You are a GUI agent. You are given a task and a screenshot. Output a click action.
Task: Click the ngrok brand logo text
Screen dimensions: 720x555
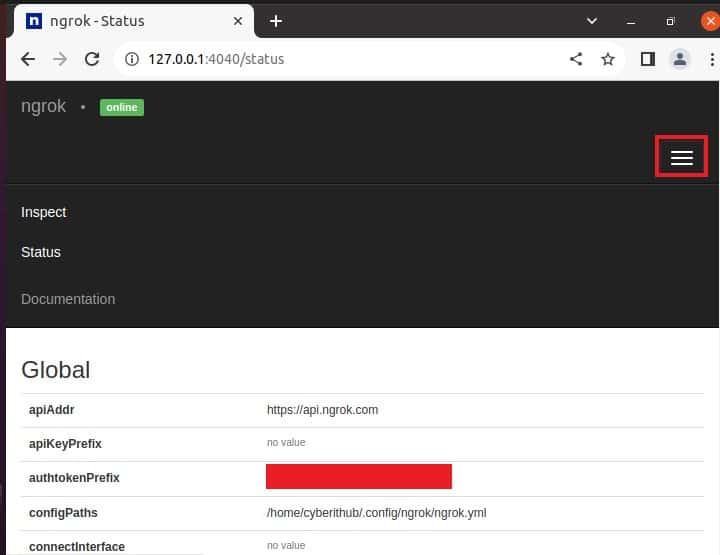point(44,107)
